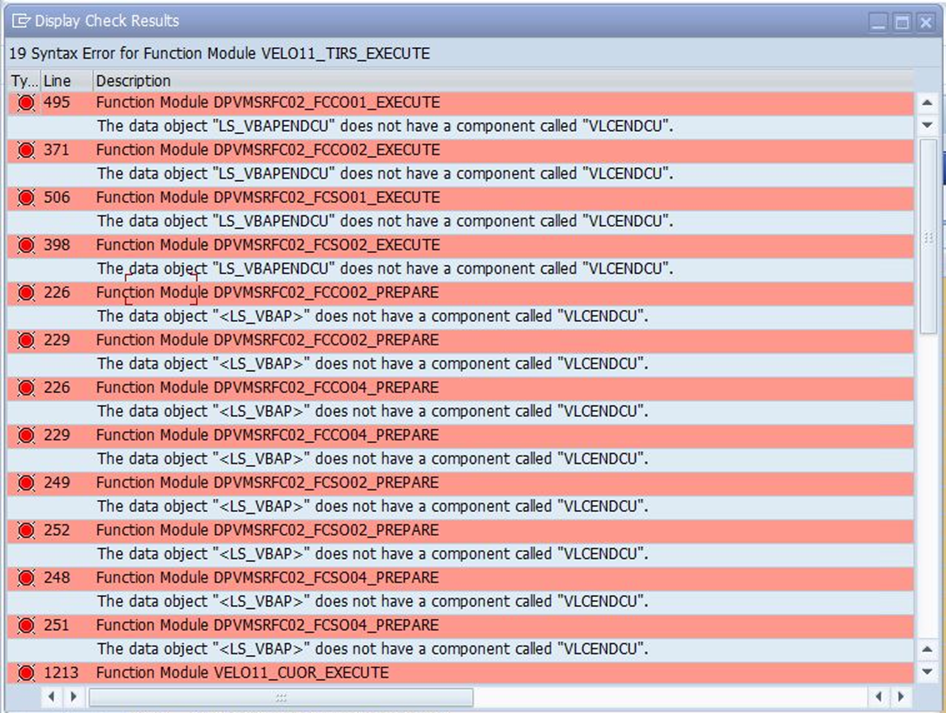The height and width of the screenshot is (713, 946).
Task: Click the red error icon for line 252
Action: [x=26, y=530]
